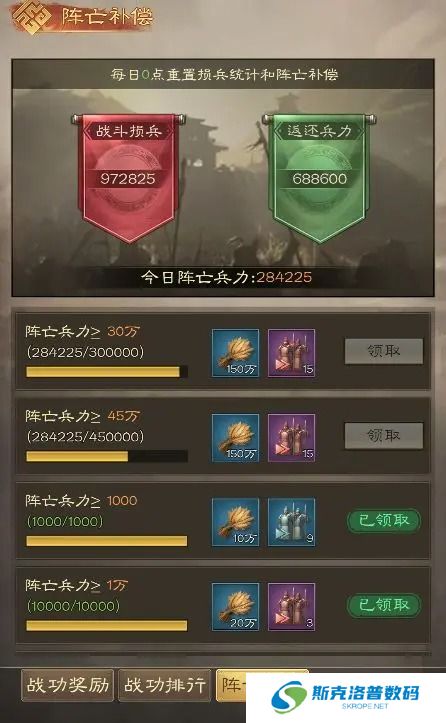Click 已领取 button in 1000 row
446x723 pixels.
[384, 521]
